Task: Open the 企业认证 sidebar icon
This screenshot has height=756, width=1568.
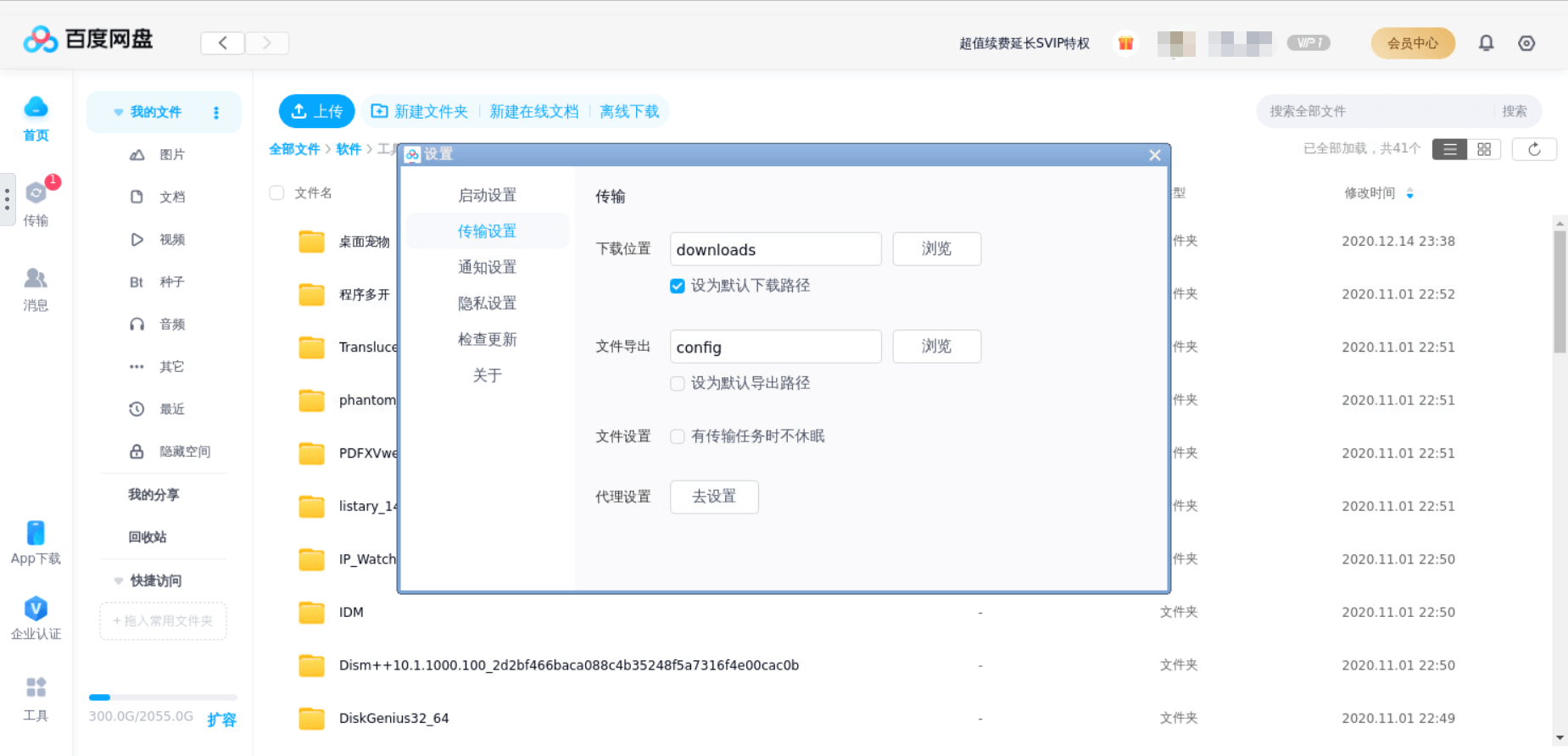Action: coord(36,618)
